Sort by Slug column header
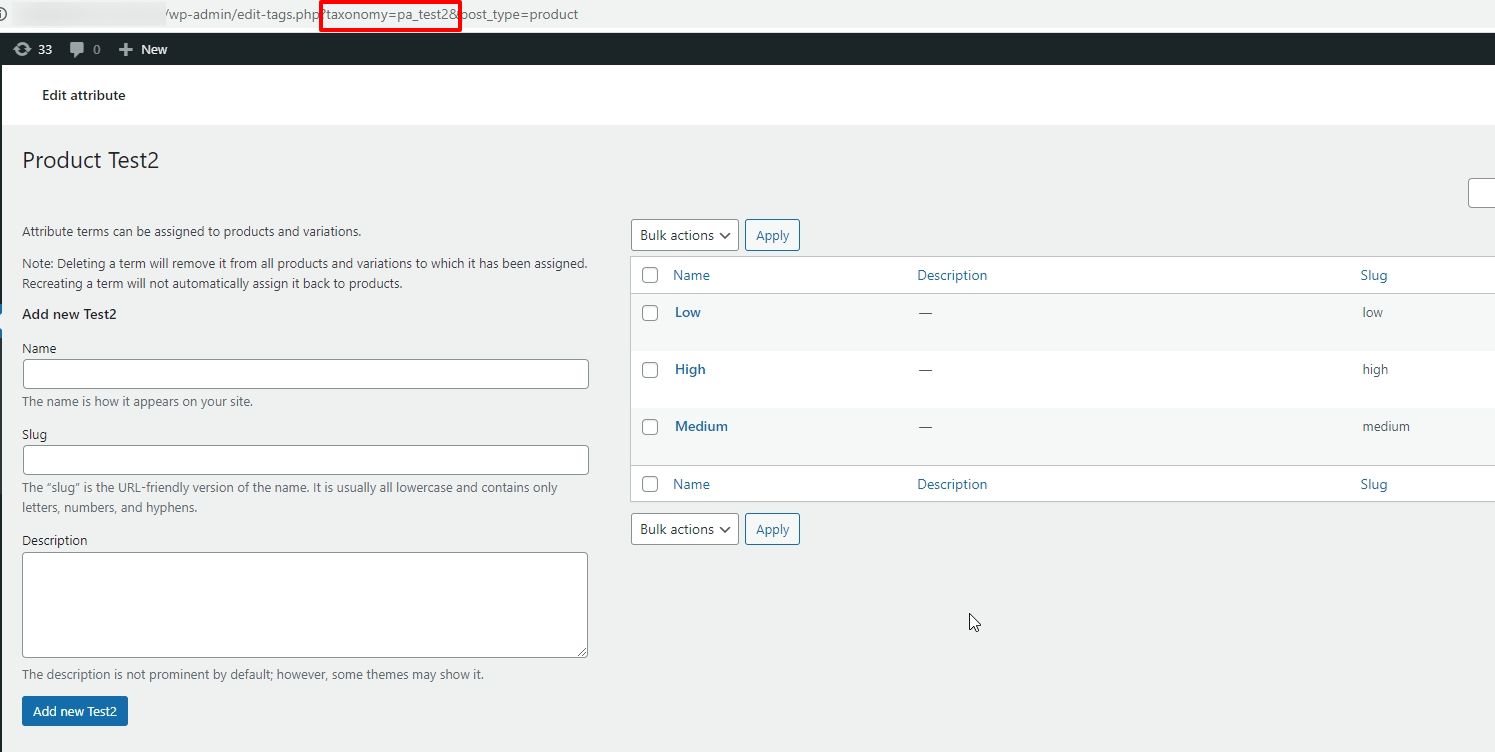 [1374, 275]
